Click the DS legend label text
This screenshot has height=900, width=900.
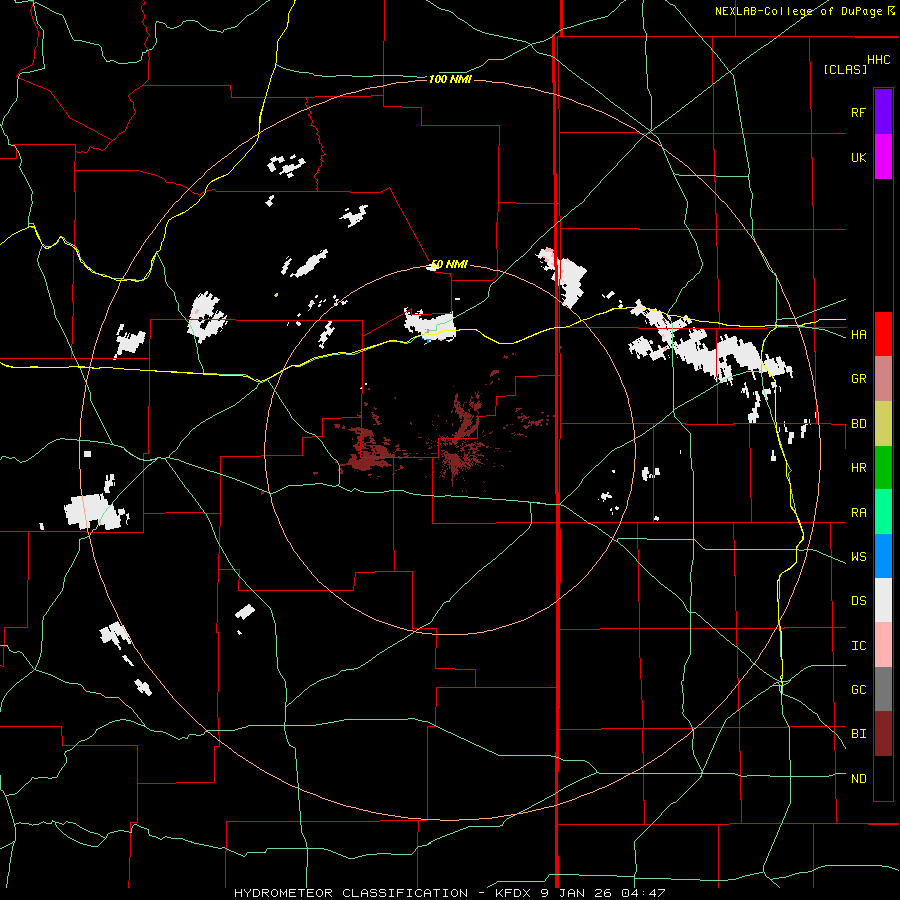click(858, 601)
